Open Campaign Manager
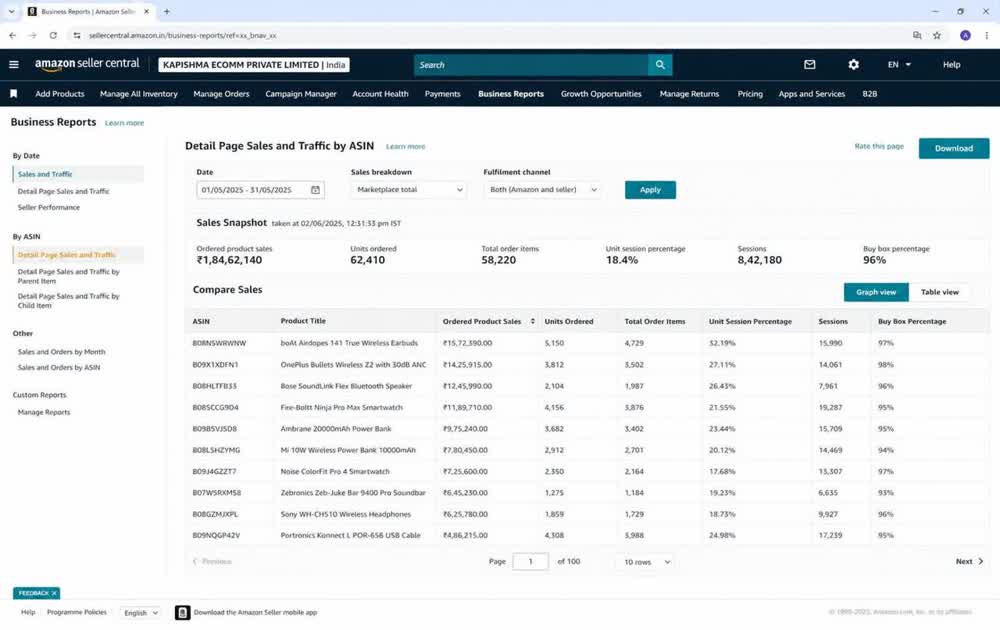Viewport: 1000px width, 630px height. click(300, 94)
